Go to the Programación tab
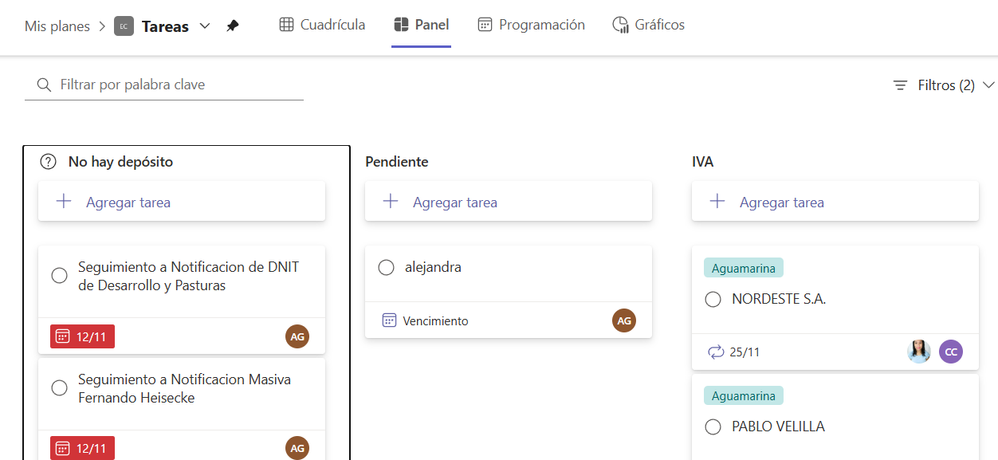 (531, 25)
